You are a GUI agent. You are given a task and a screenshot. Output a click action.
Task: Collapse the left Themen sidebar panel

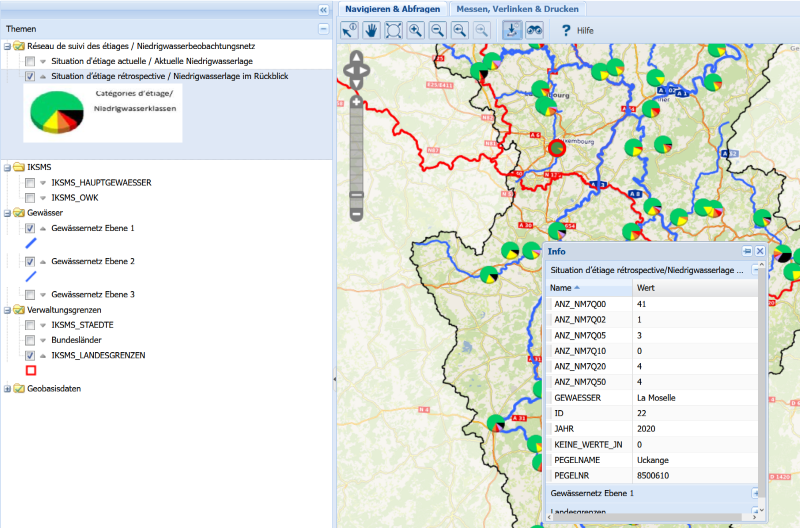coord(323,8)
